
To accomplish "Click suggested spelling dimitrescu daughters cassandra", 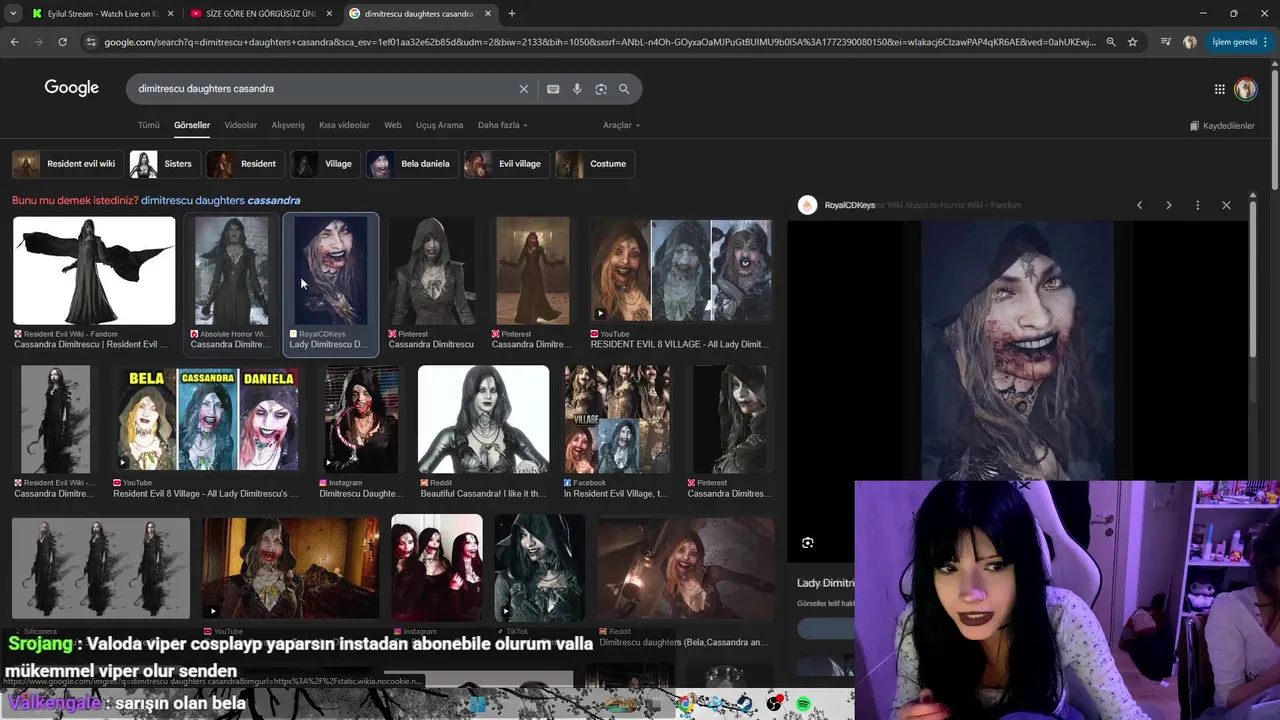I will point(220,200).
